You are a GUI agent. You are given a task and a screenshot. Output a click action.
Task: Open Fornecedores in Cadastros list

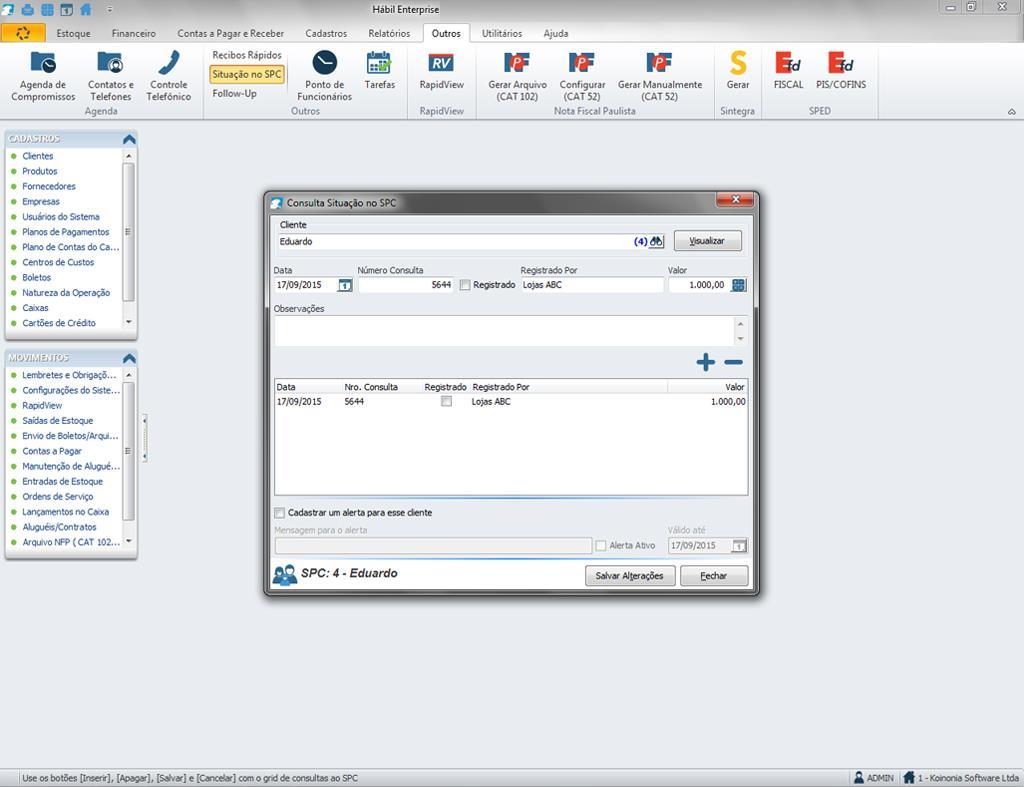point(49,186)
